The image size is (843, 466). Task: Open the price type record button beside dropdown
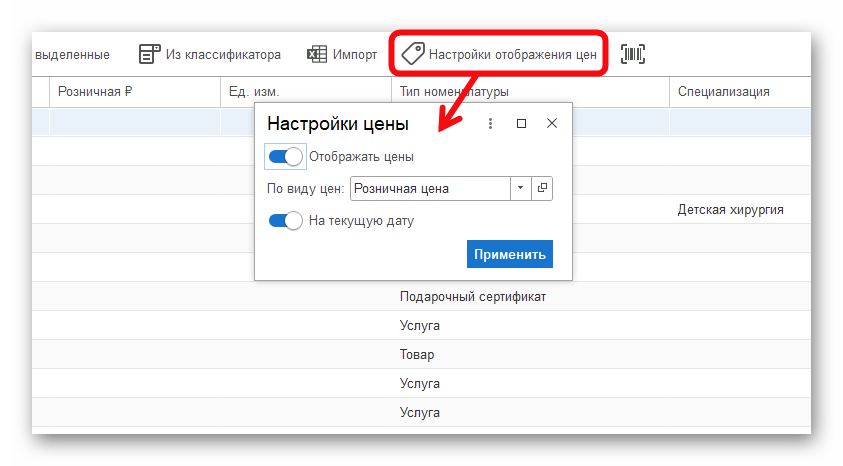(543, 188)
